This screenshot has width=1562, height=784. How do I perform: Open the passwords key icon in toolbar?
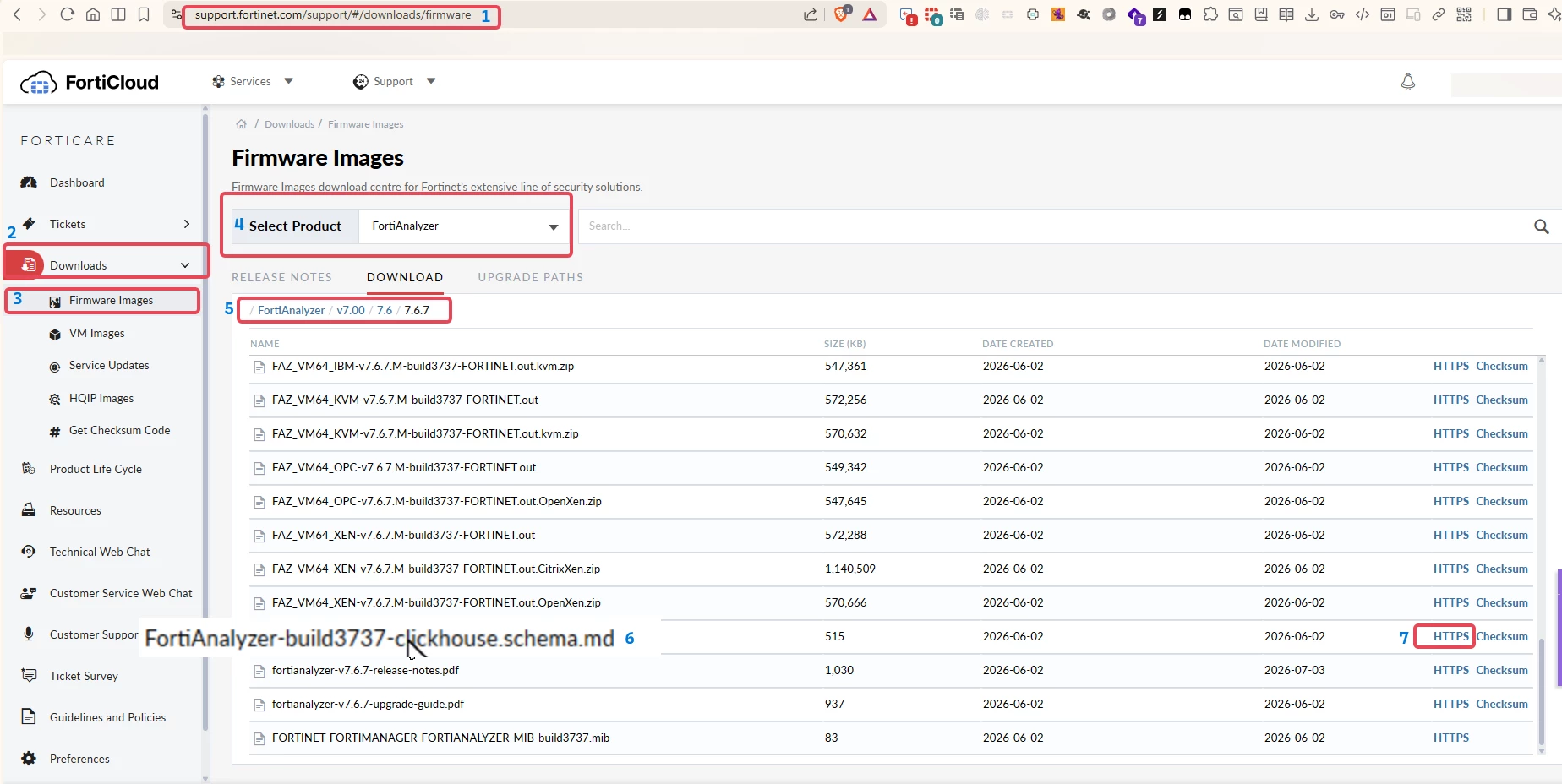1337,14
